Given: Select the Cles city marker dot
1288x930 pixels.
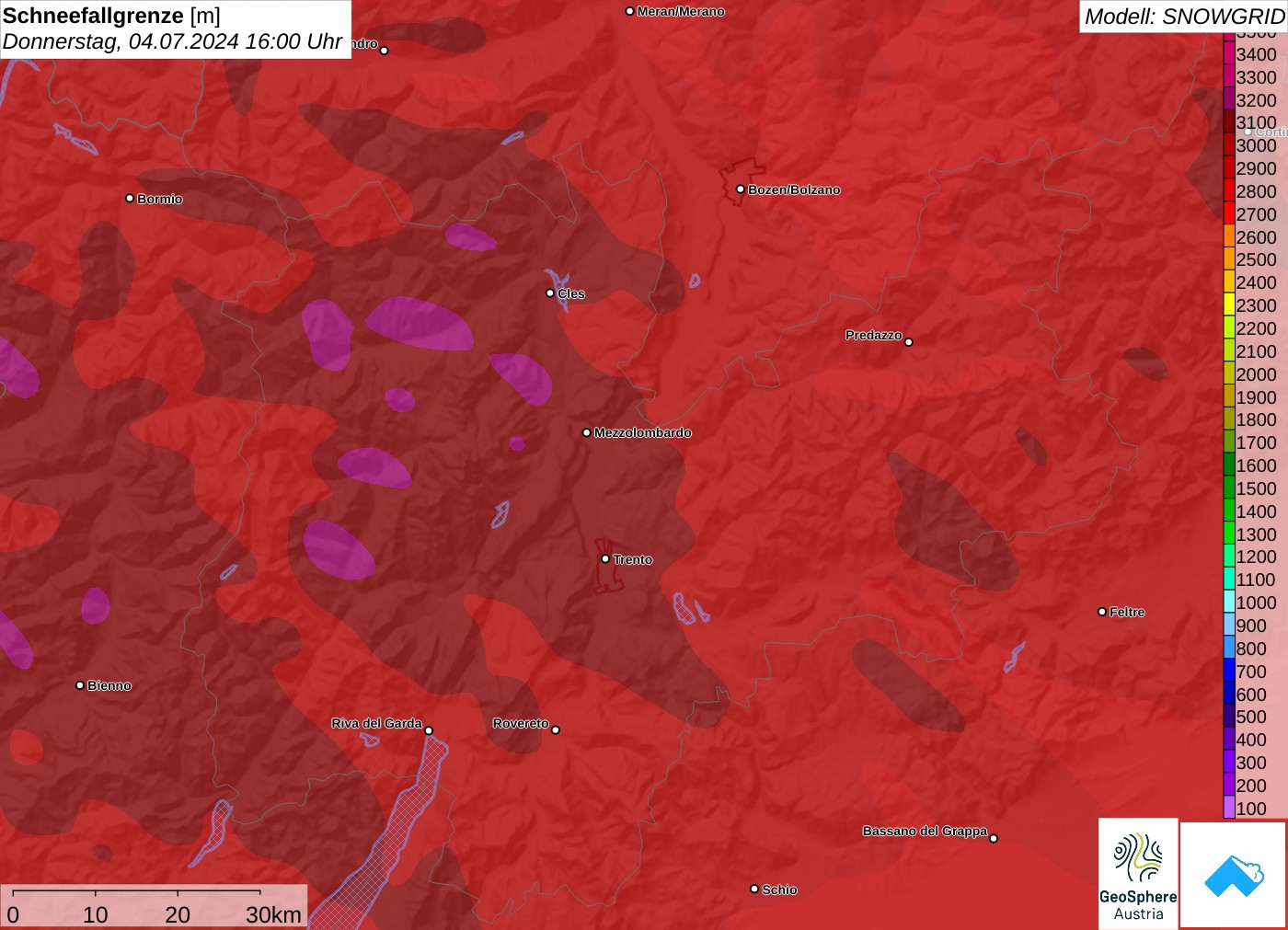Looking at the screenshot, I should click(x=550, y=293).
